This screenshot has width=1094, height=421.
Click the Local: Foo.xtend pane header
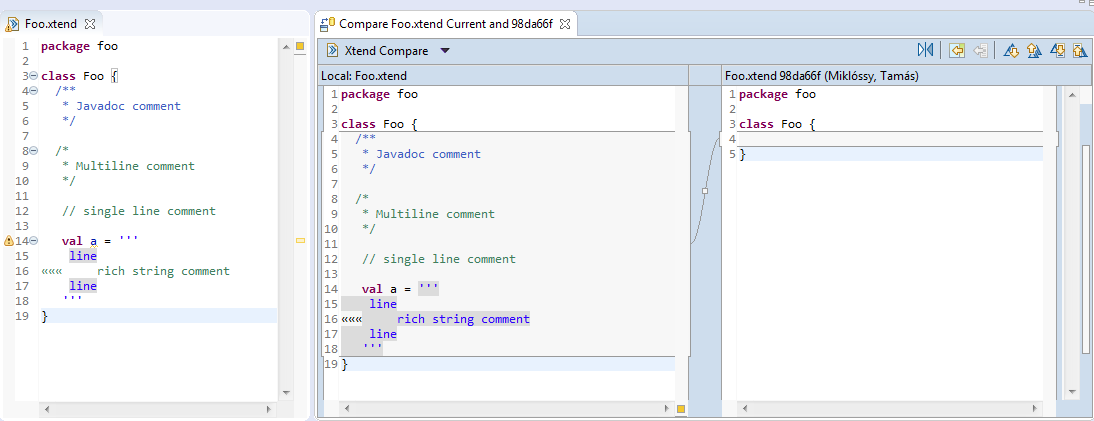coord(503,75)
